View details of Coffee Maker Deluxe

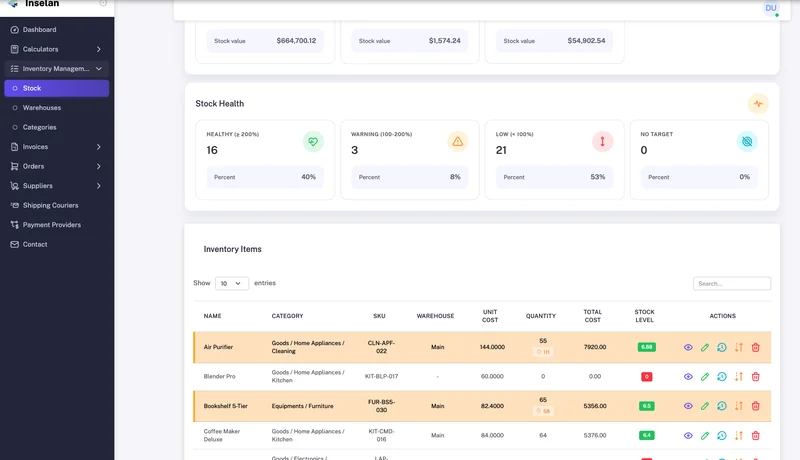(x=688, y=435)
